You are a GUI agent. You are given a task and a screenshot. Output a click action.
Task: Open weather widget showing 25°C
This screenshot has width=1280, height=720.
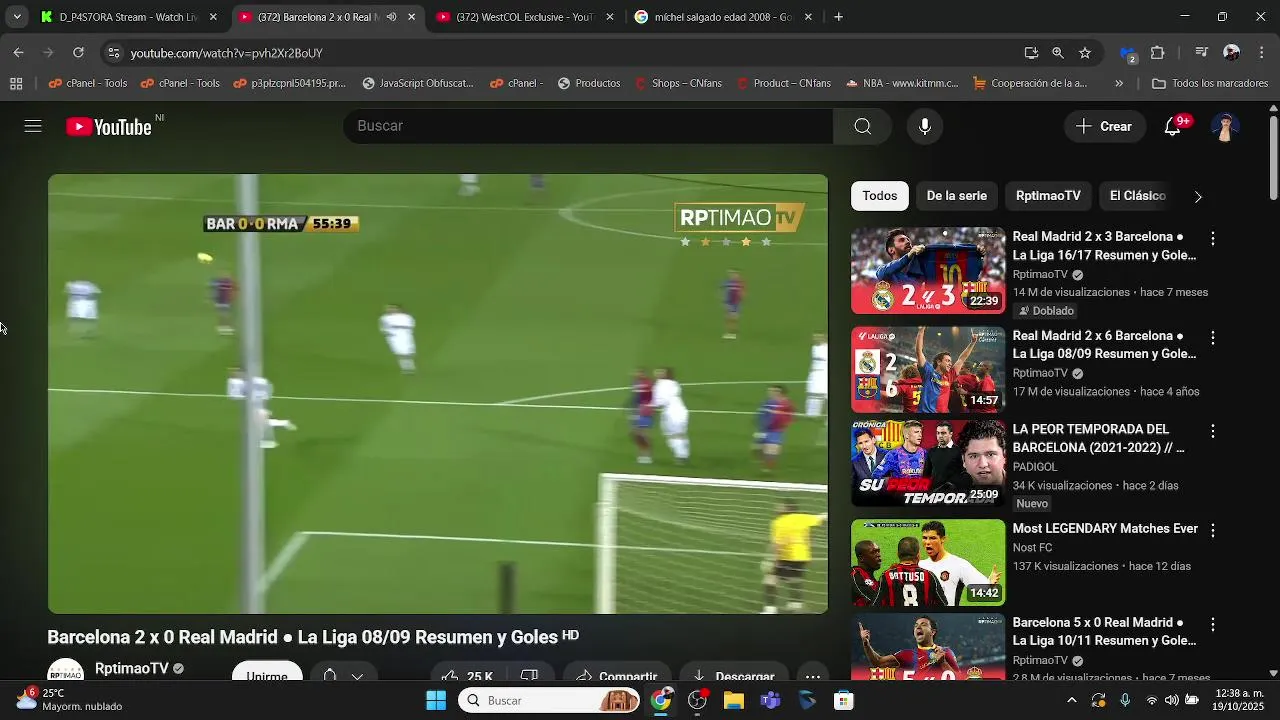click(x=68, y=700)
